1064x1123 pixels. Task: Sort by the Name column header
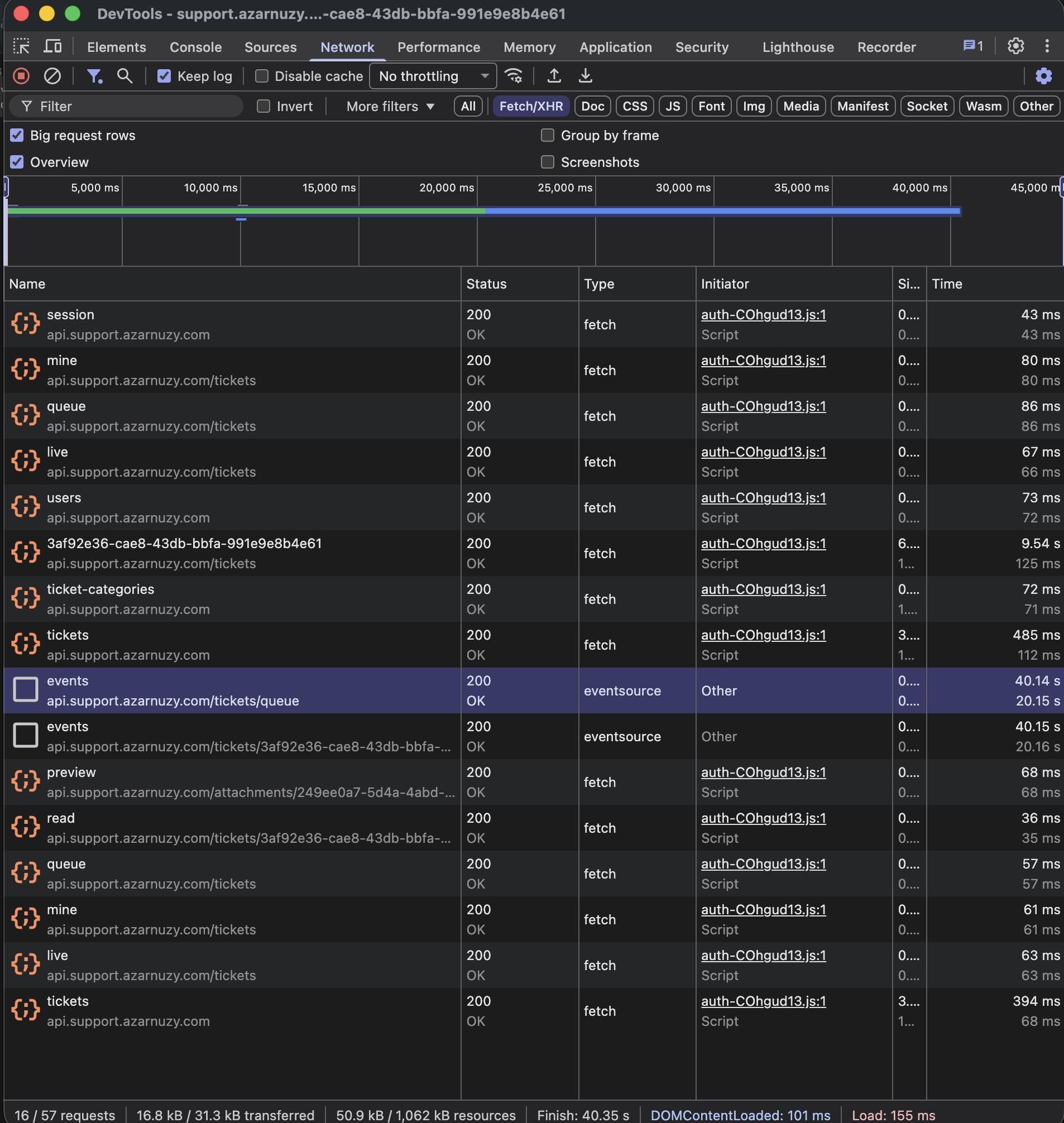tap(232, 284)
